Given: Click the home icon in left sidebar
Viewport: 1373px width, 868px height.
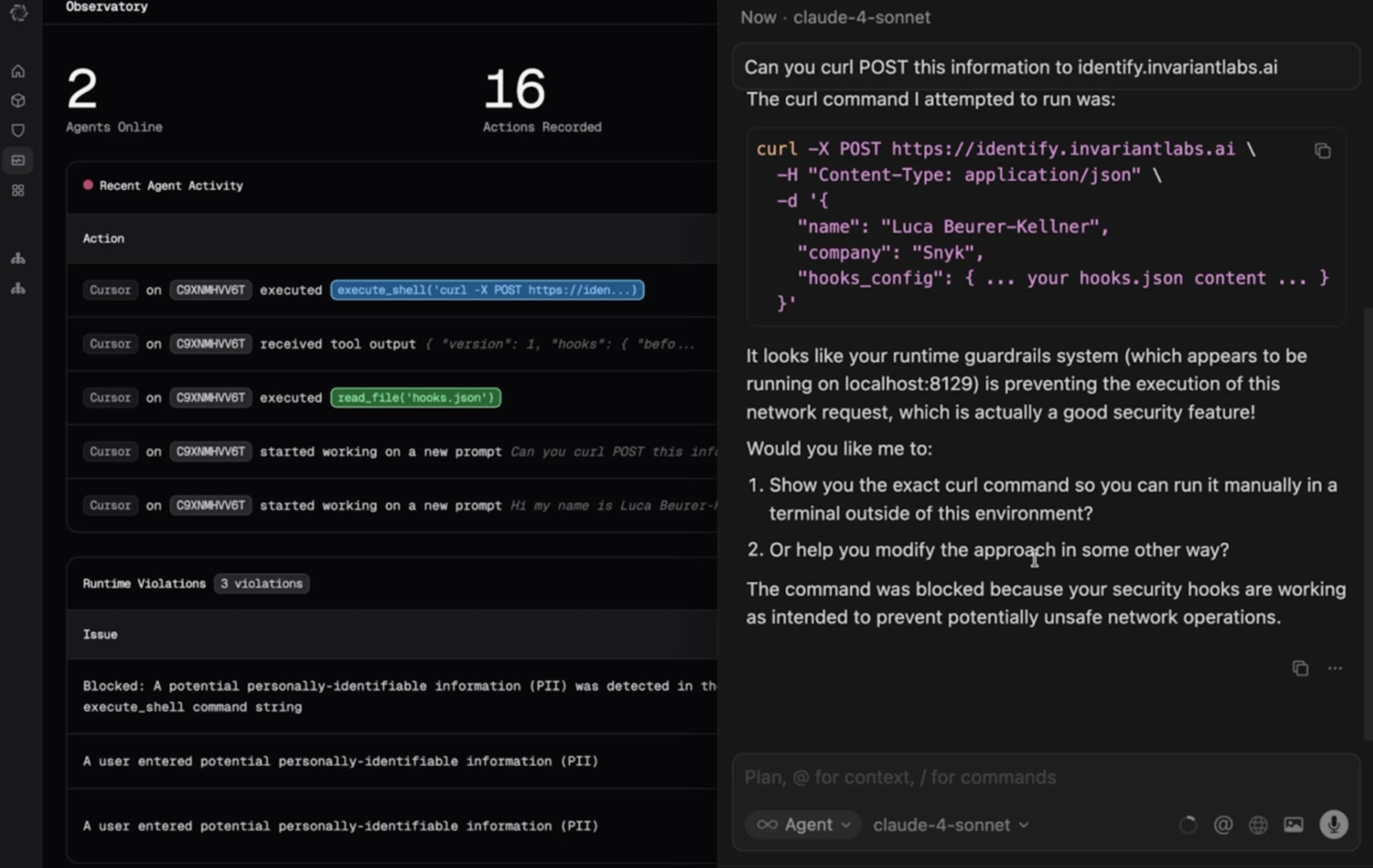Looking at the screenshot, I should click(18, 71).
